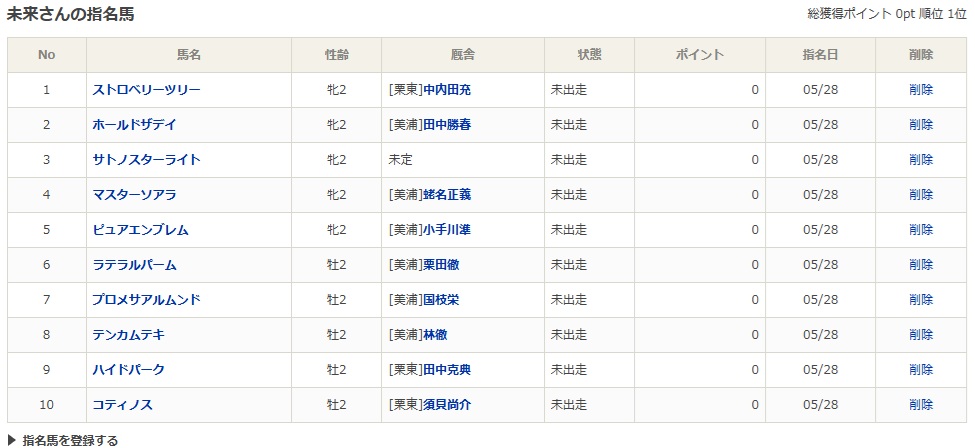Click row number 7 cell
The width and height of the screenshot is (975, 448).
click(x=47, y=299)
